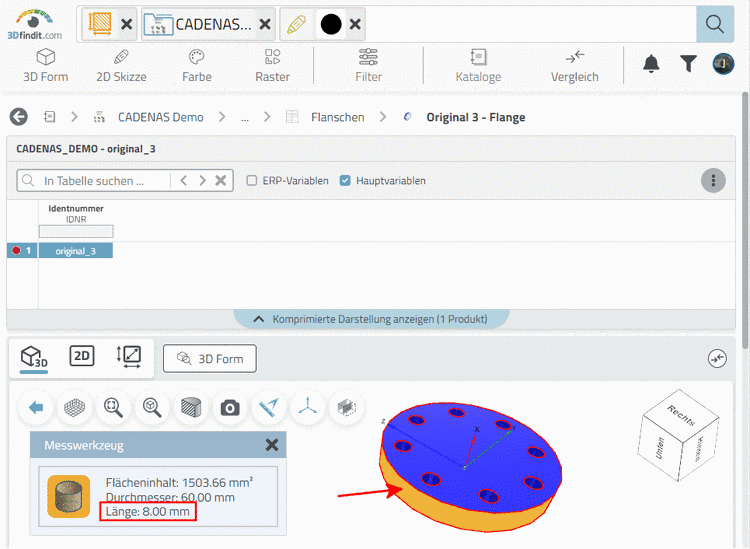Viewport: 750px width, 549px height.
Task: Uncheck Hauptvariablen checkbox
Action: (345, 181)
